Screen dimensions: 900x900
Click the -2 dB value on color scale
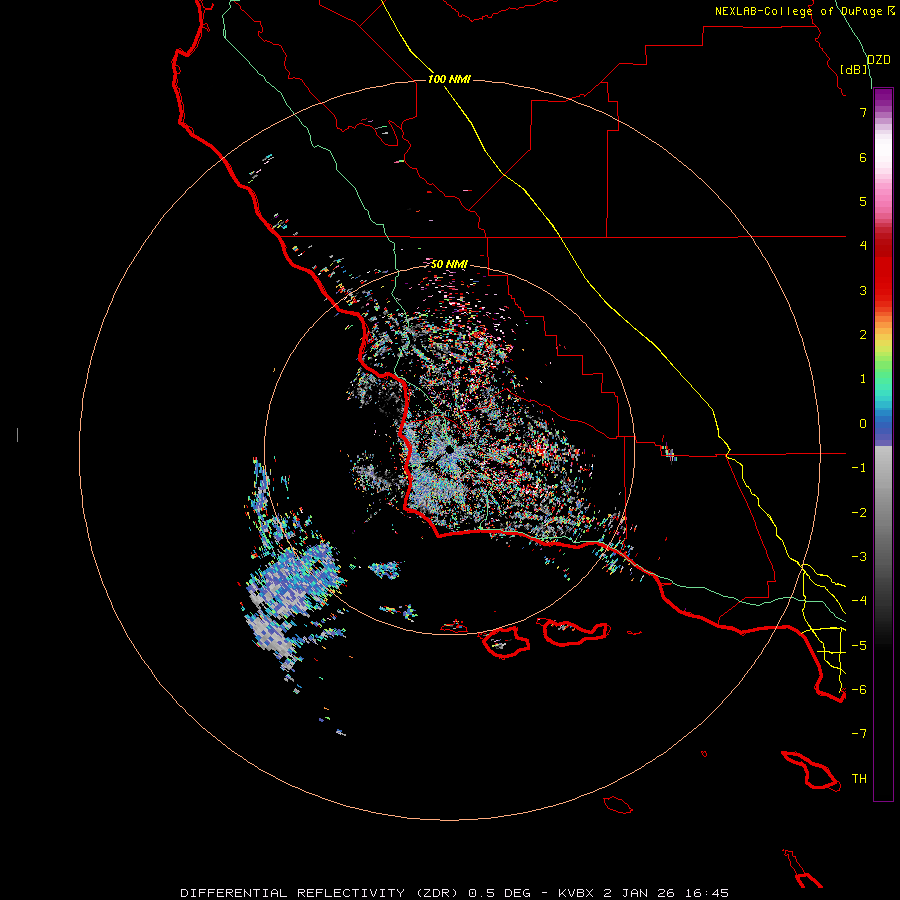(x=859, y=513)
